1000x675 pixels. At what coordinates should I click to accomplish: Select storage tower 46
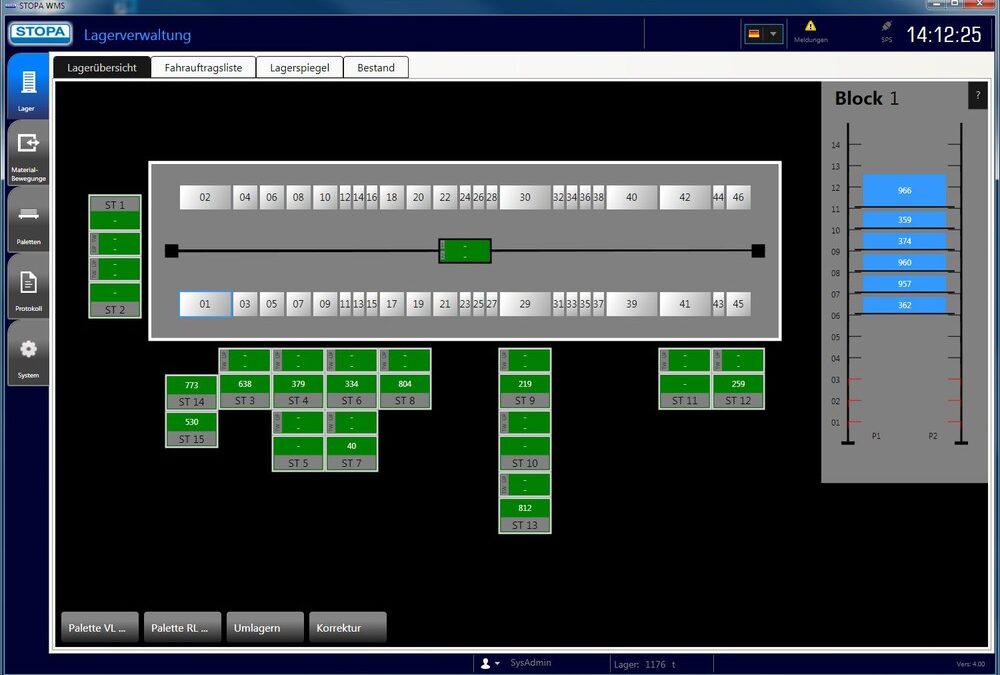point(738,197)
